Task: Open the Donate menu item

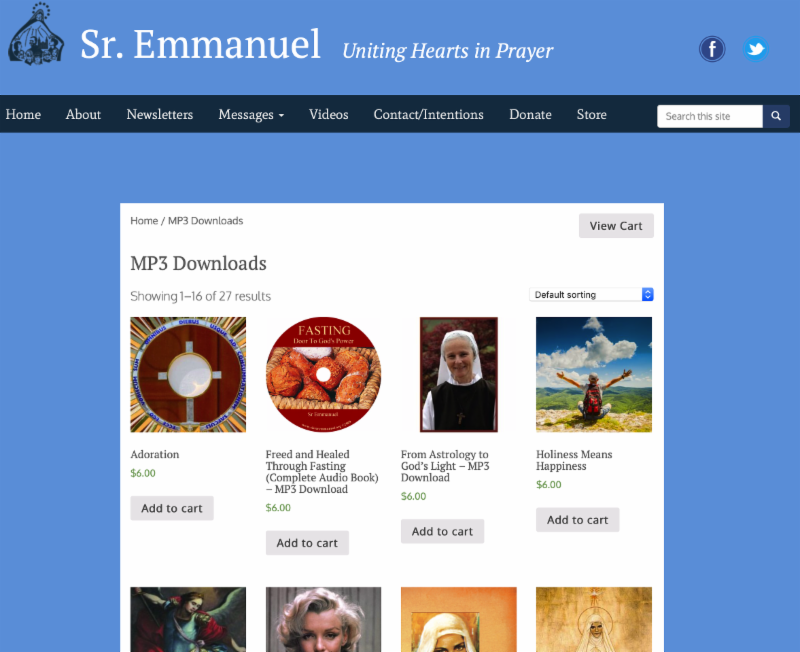Action: pos(530,114)
